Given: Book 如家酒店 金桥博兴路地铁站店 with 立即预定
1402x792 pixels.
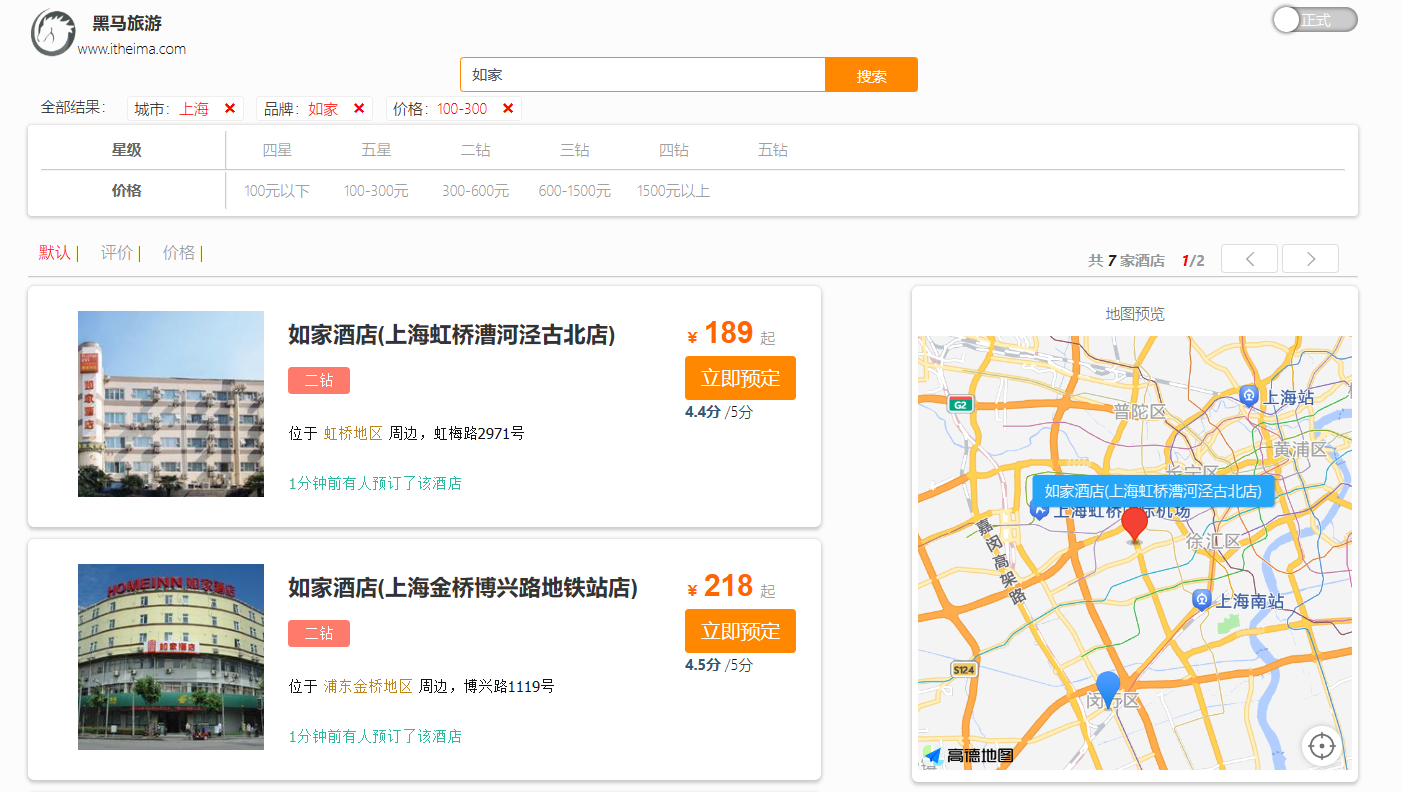Looking at the screenshot, I should pyautogui.click(x=740, y=631).
